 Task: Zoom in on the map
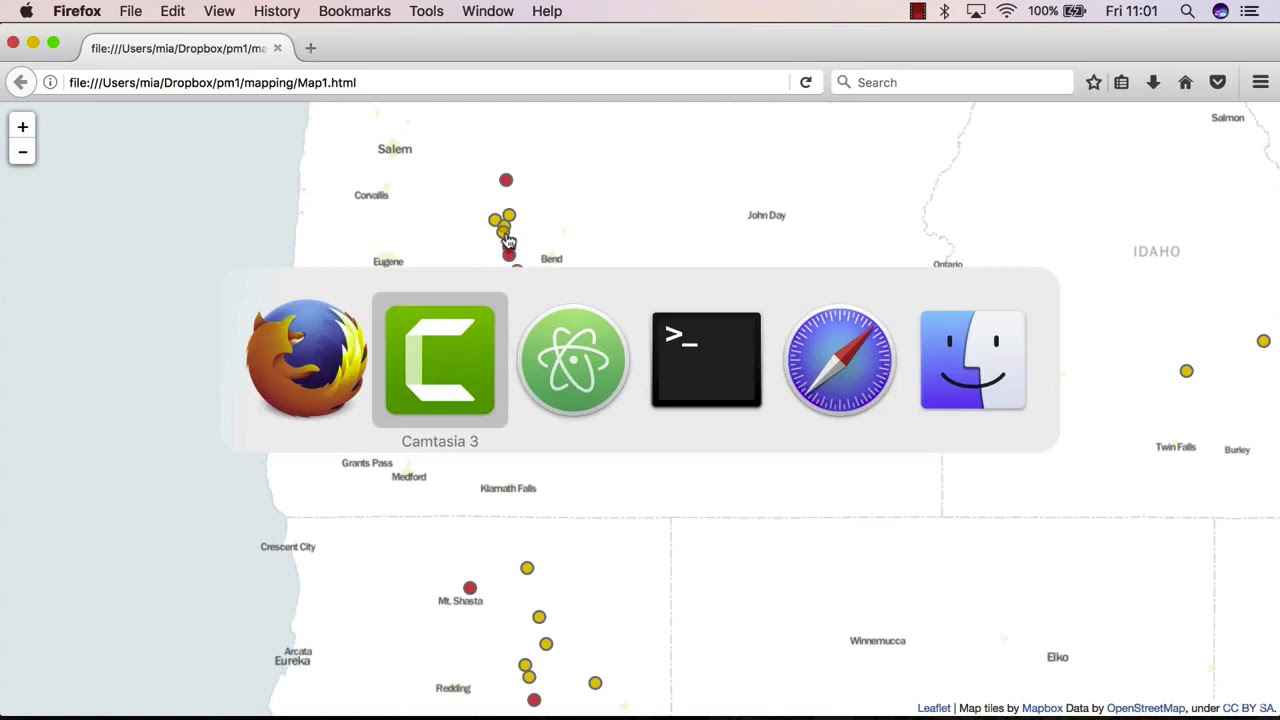click(x=22, y=127)
